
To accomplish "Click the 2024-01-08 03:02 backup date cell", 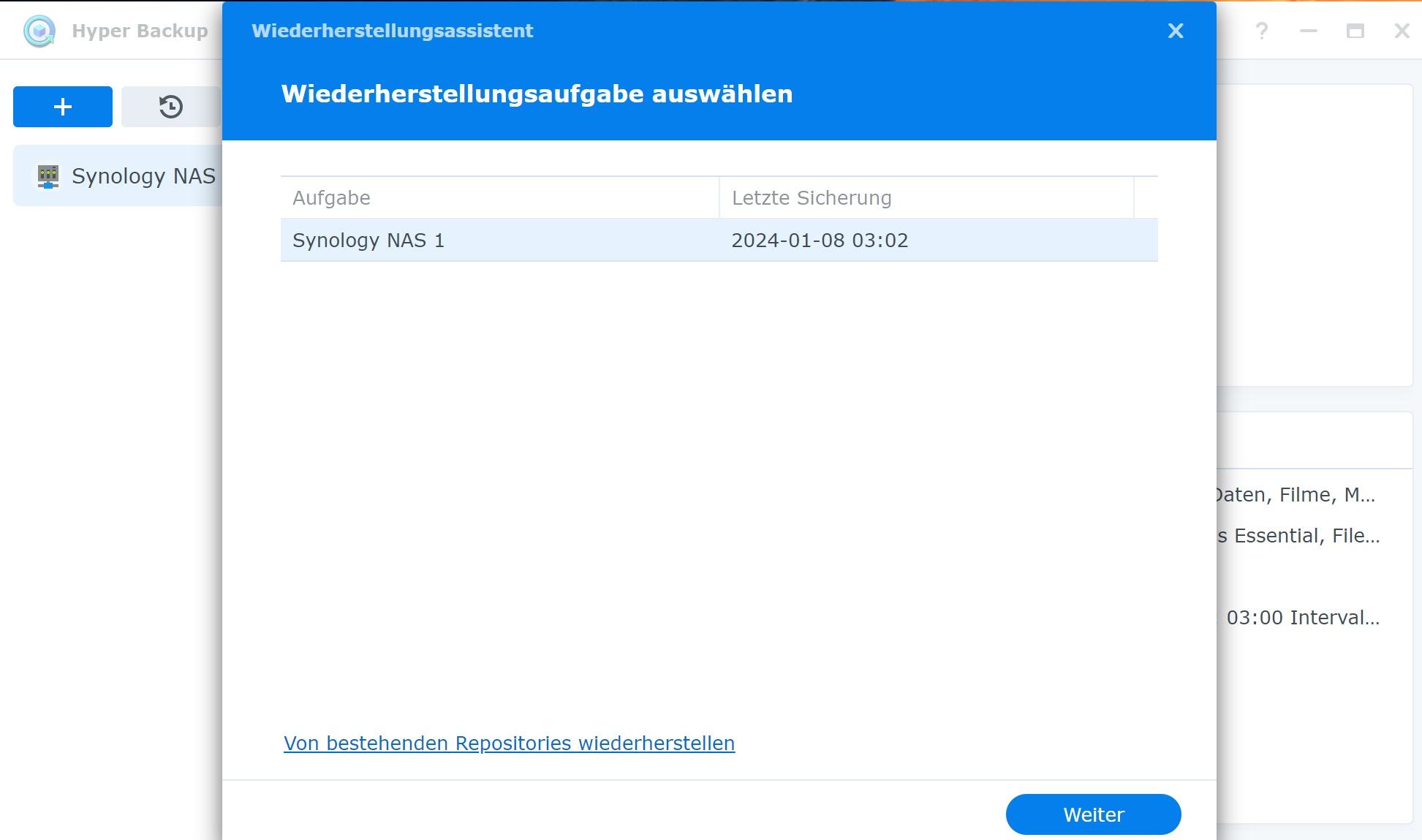I will tap(820, 241).
